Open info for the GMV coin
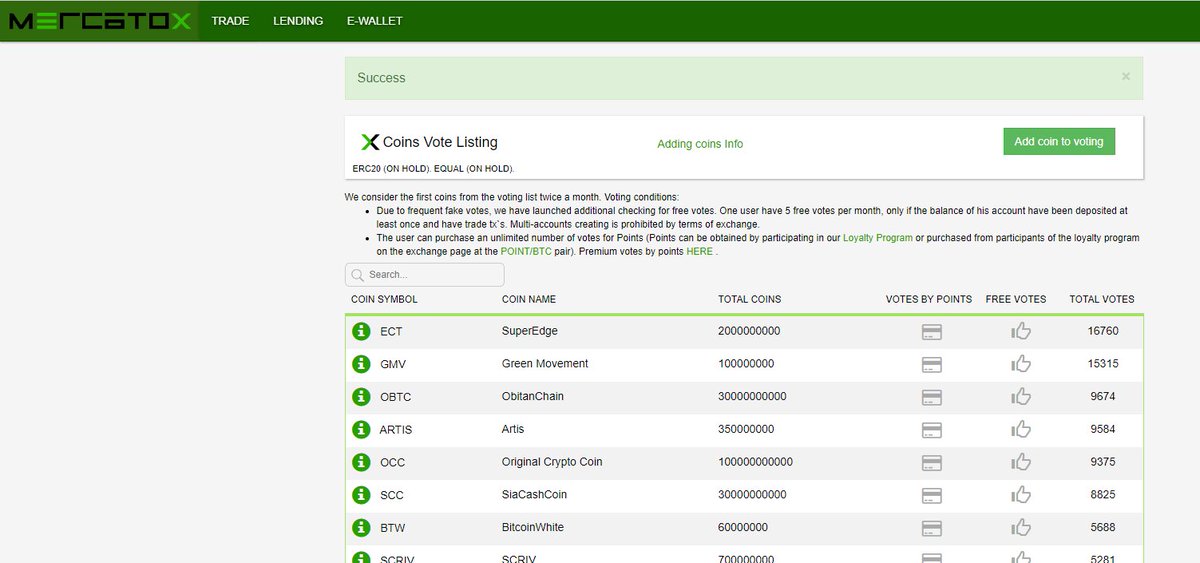 (361, 364)
